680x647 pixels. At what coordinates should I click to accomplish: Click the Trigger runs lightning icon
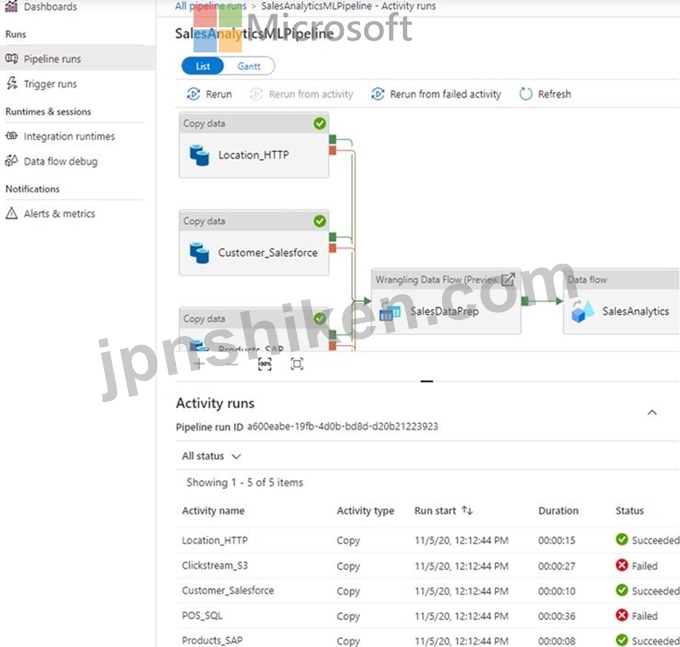click(x=12, y=83)
